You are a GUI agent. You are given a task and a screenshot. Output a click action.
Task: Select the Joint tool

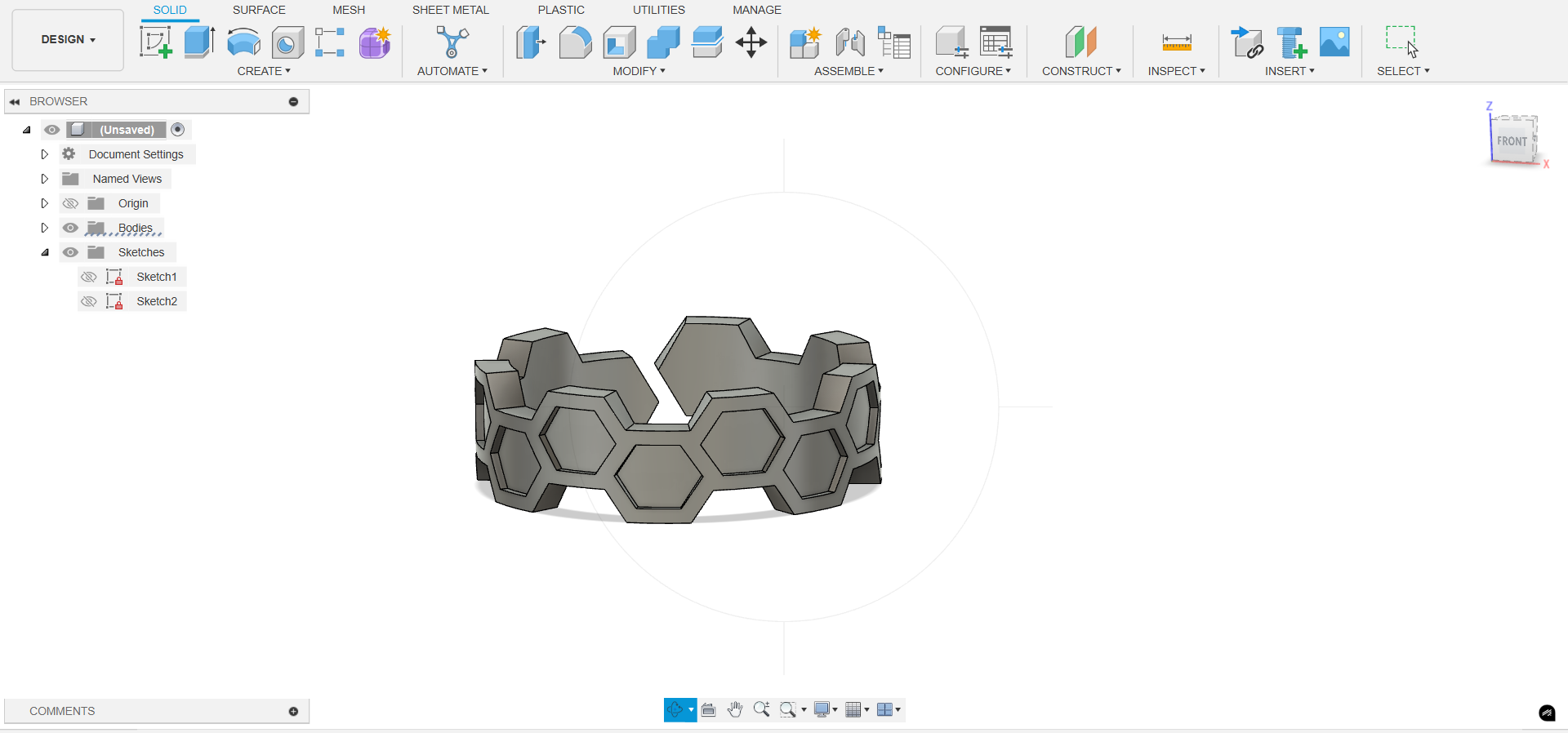(850, 42)
